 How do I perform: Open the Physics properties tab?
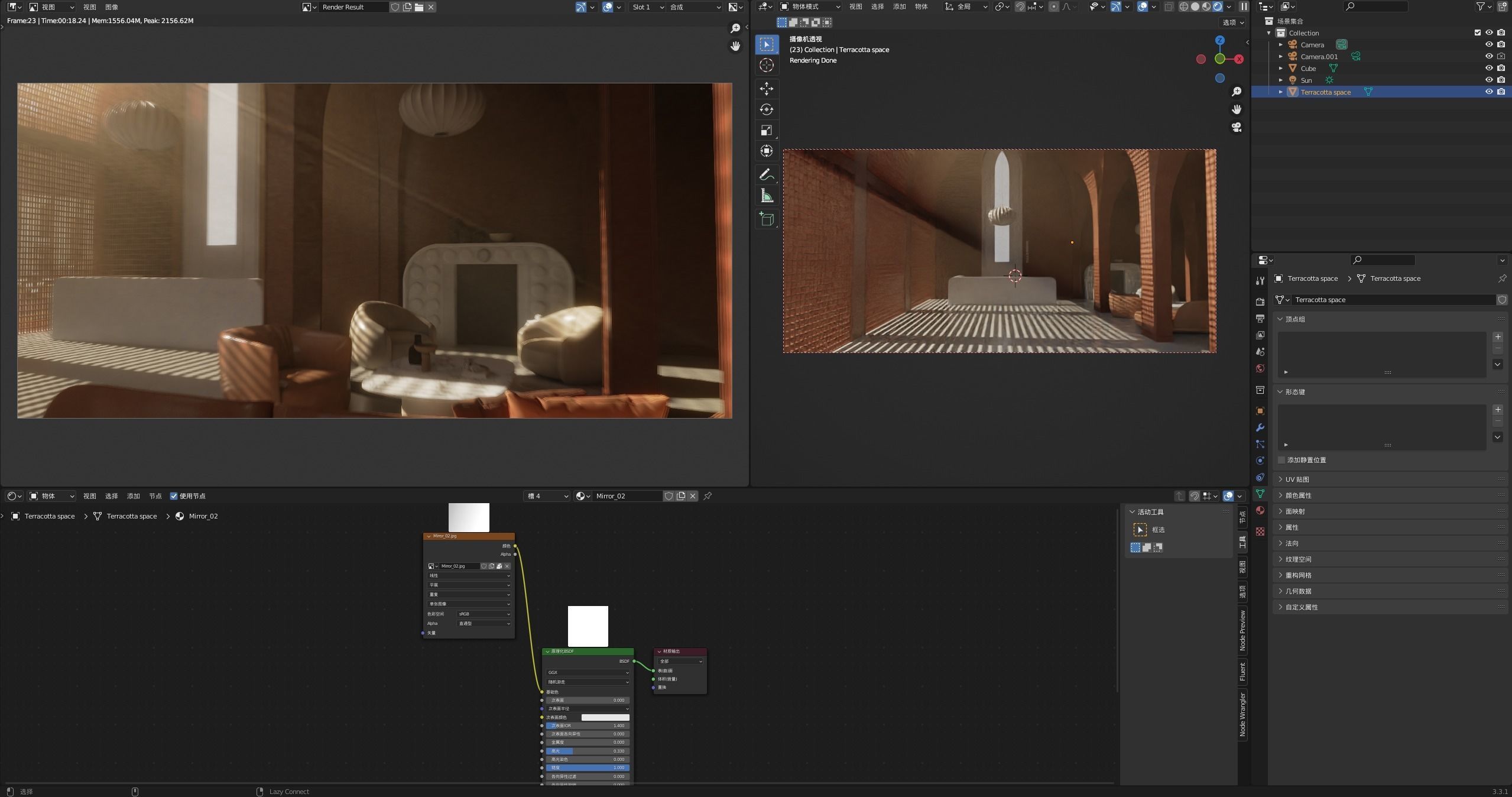(1260, 461)
